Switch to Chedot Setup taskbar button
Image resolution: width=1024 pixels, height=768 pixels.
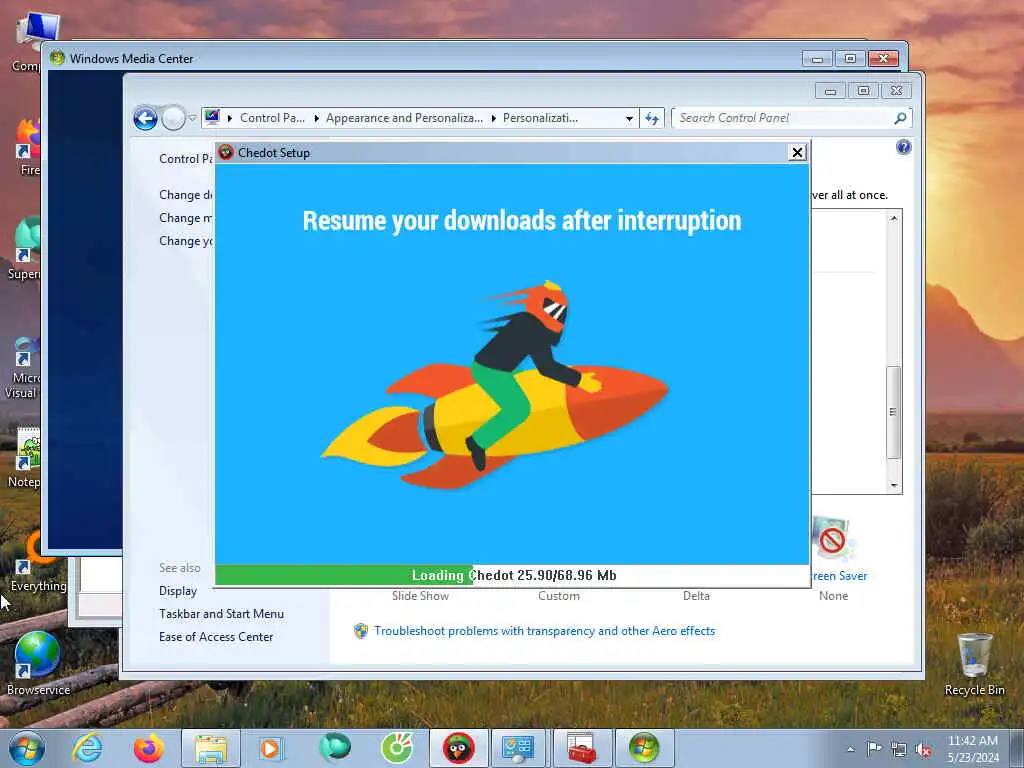click(x=458, y=748)
